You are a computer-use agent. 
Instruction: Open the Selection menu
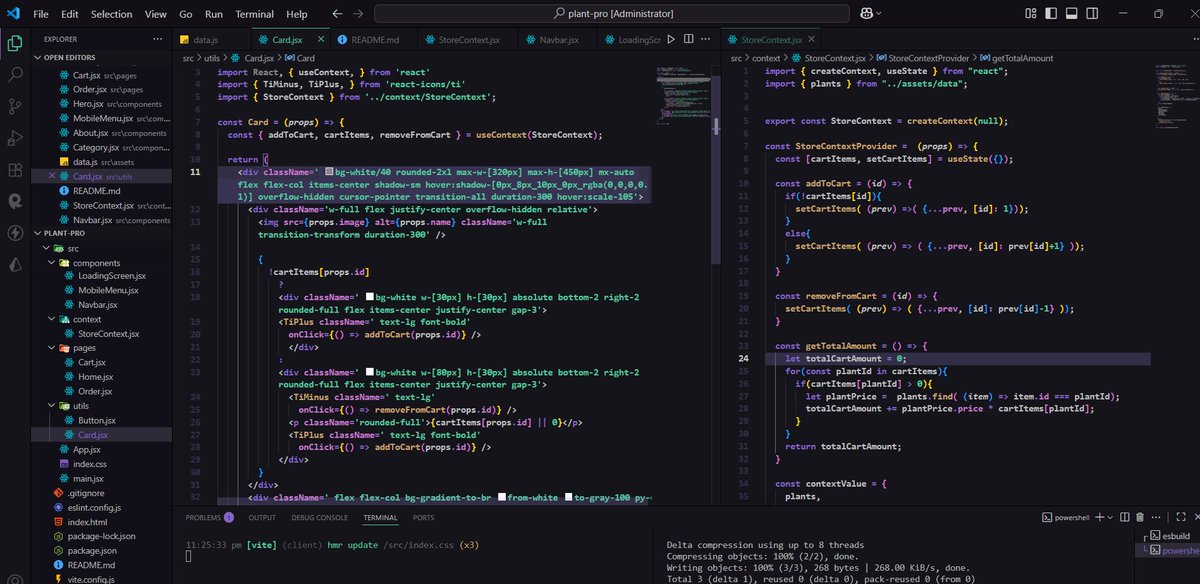(111, 14)
